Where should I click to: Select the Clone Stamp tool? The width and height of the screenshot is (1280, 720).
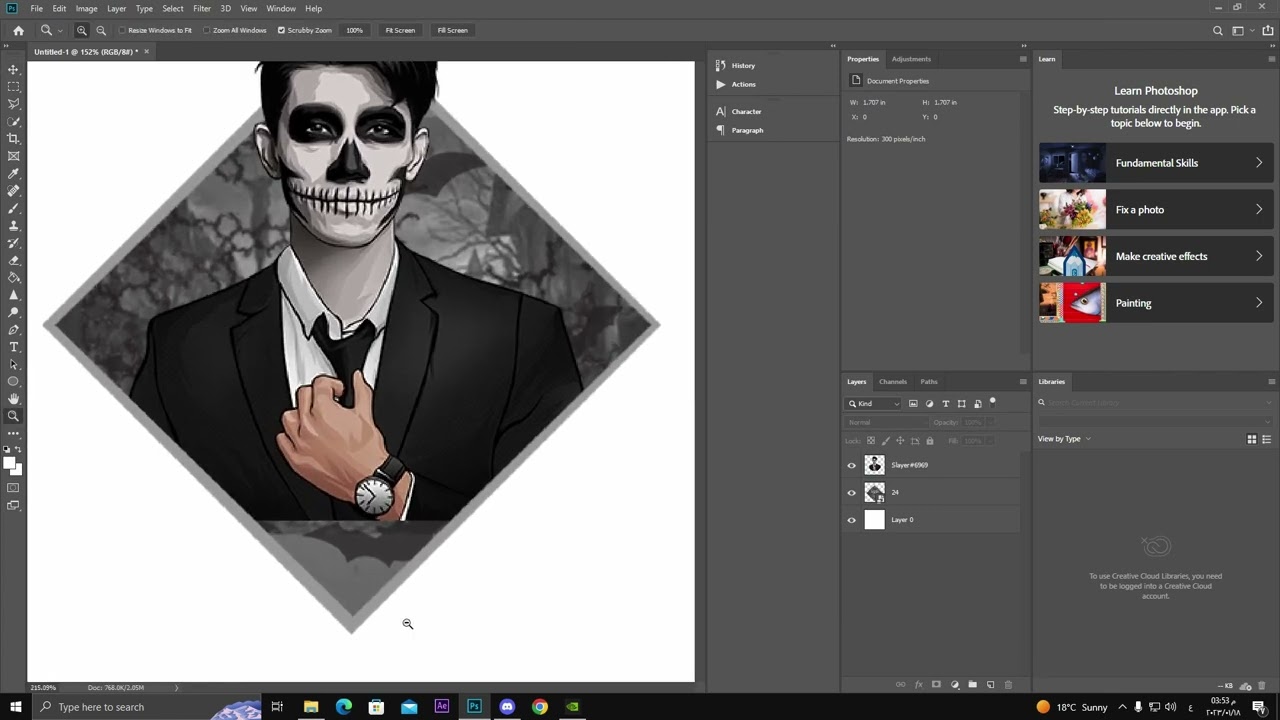(x=14, y=226)
